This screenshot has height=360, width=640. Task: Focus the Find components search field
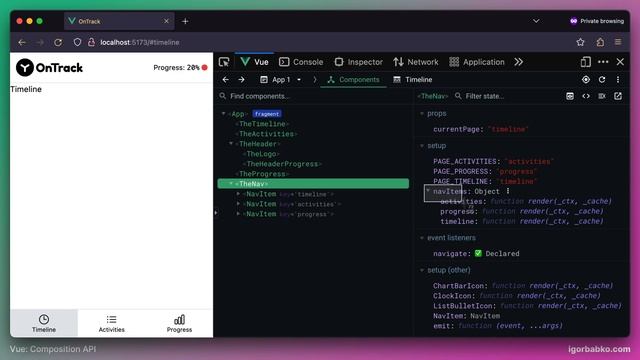point(314,96)
